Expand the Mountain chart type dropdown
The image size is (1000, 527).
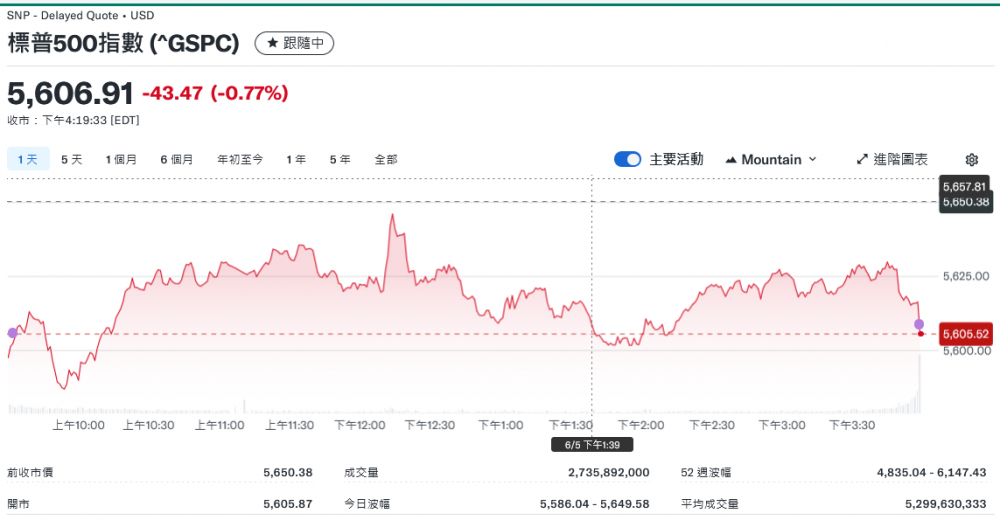tap(771, 159)
